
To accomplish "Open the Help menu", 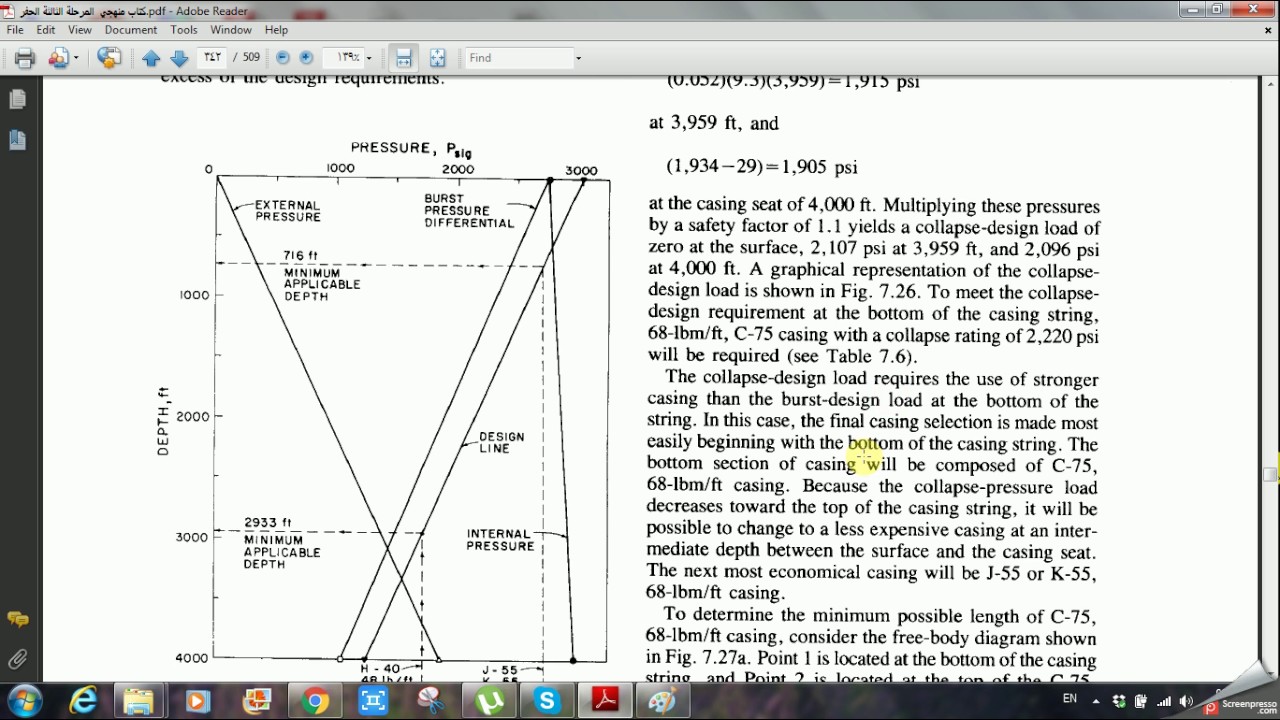I will tap(276, 30).
